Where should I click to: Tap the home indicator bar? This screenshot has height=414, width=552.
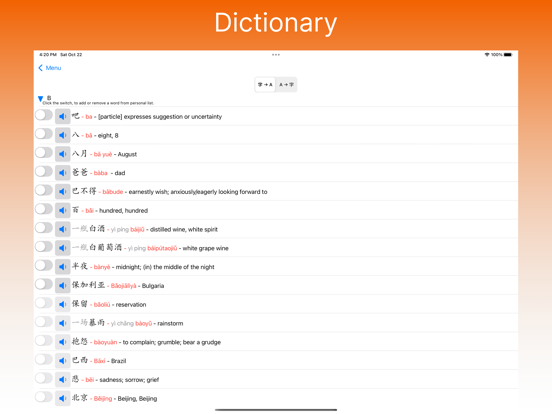(276, 410)
